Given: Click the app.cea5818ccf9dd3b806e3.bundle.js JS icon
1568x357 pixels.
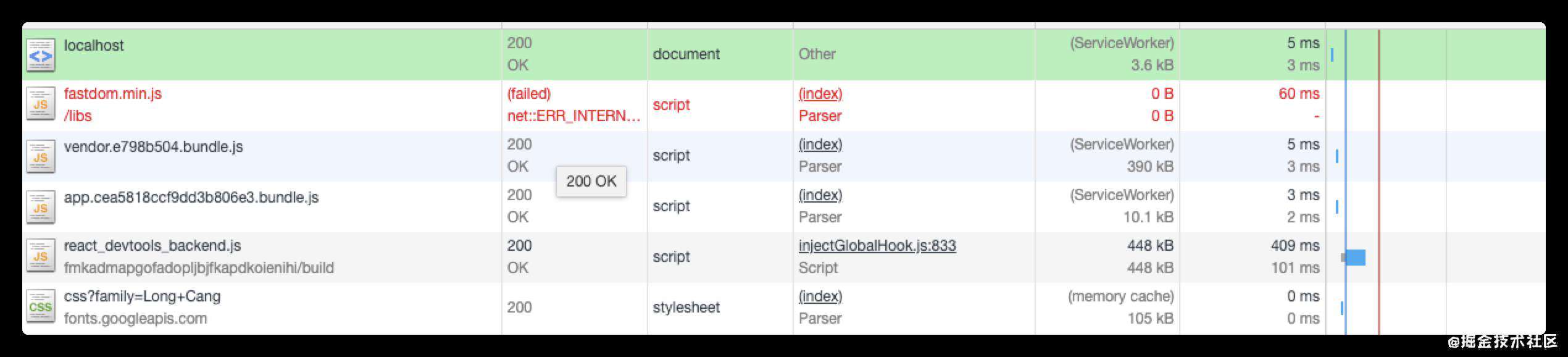Looking at the screenshot, I should pos(41,207).
